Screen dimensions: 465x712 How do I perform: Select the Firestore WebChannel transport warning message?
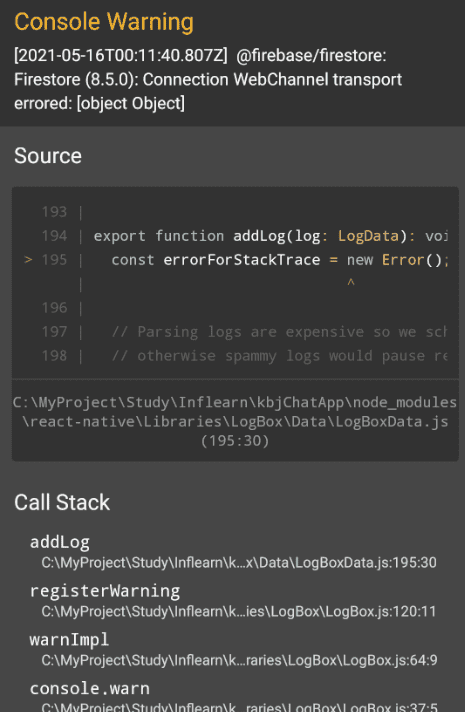tap(208, 79)
